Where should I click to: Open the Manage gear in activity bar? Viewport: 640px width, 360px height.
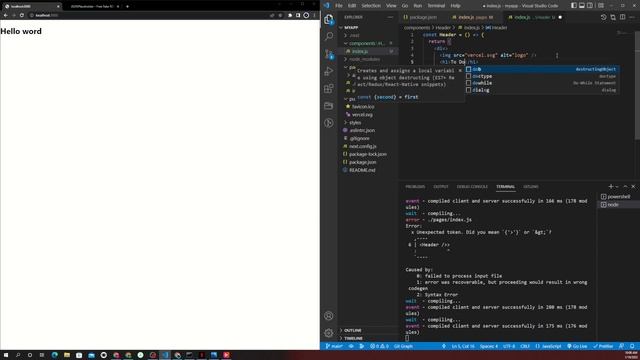329,333
